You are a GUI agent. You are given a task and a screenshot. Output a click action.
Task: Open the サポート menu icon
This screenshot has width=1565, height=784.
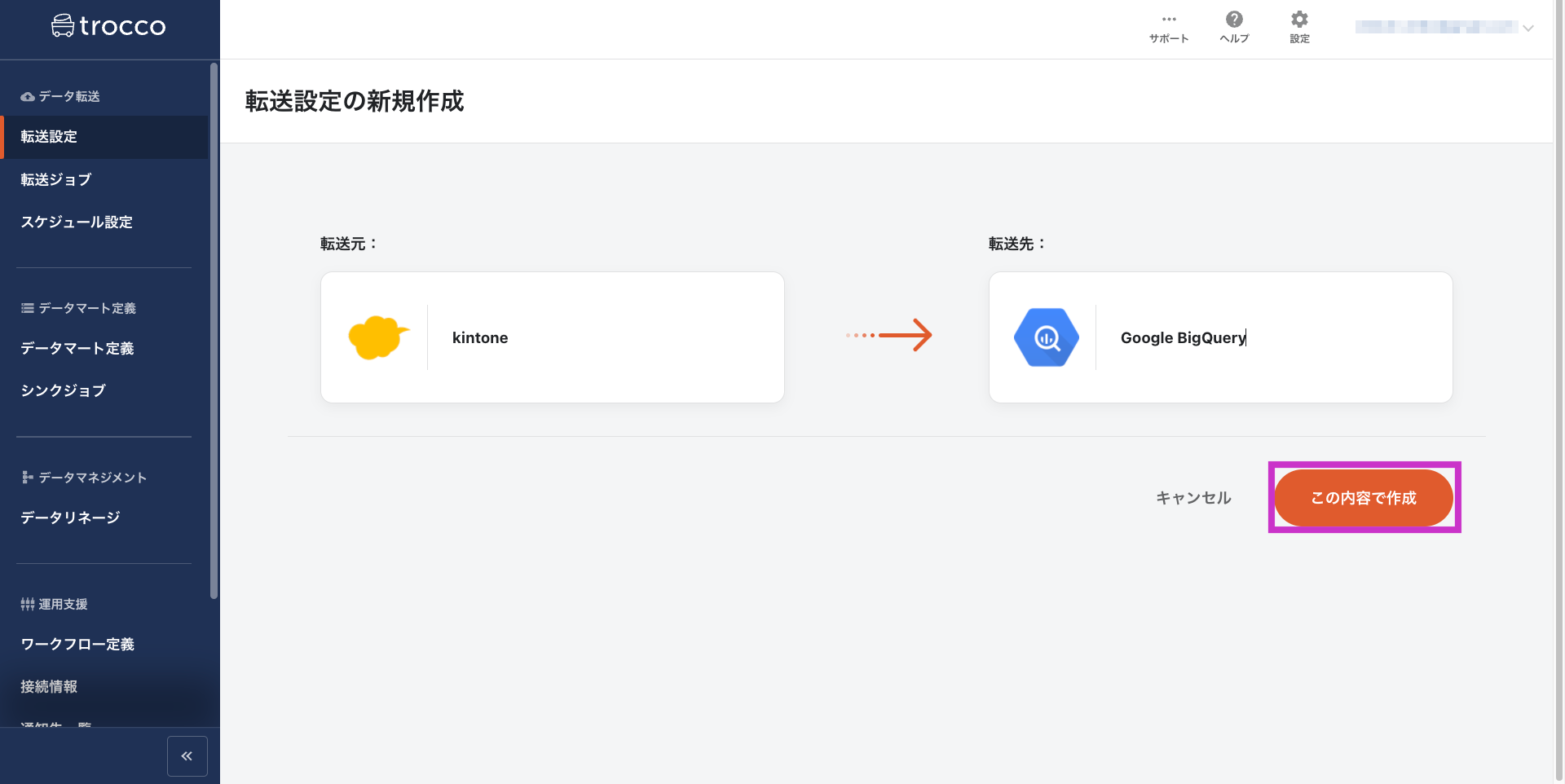[1169, 20]
